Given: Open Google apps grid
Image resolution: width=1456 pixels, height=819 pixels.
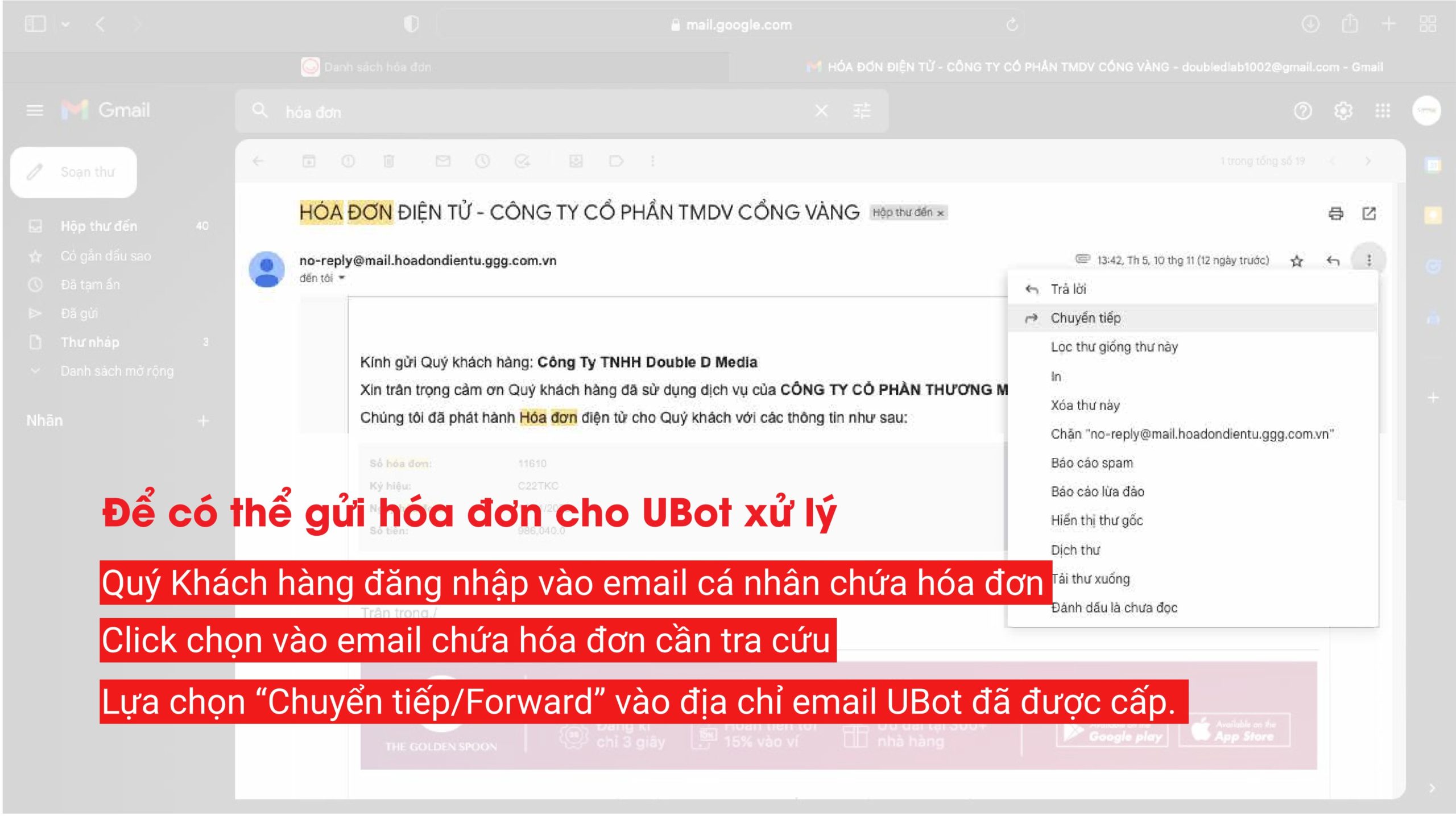Looking at the screenshot, I should (x=1383, y=111).
